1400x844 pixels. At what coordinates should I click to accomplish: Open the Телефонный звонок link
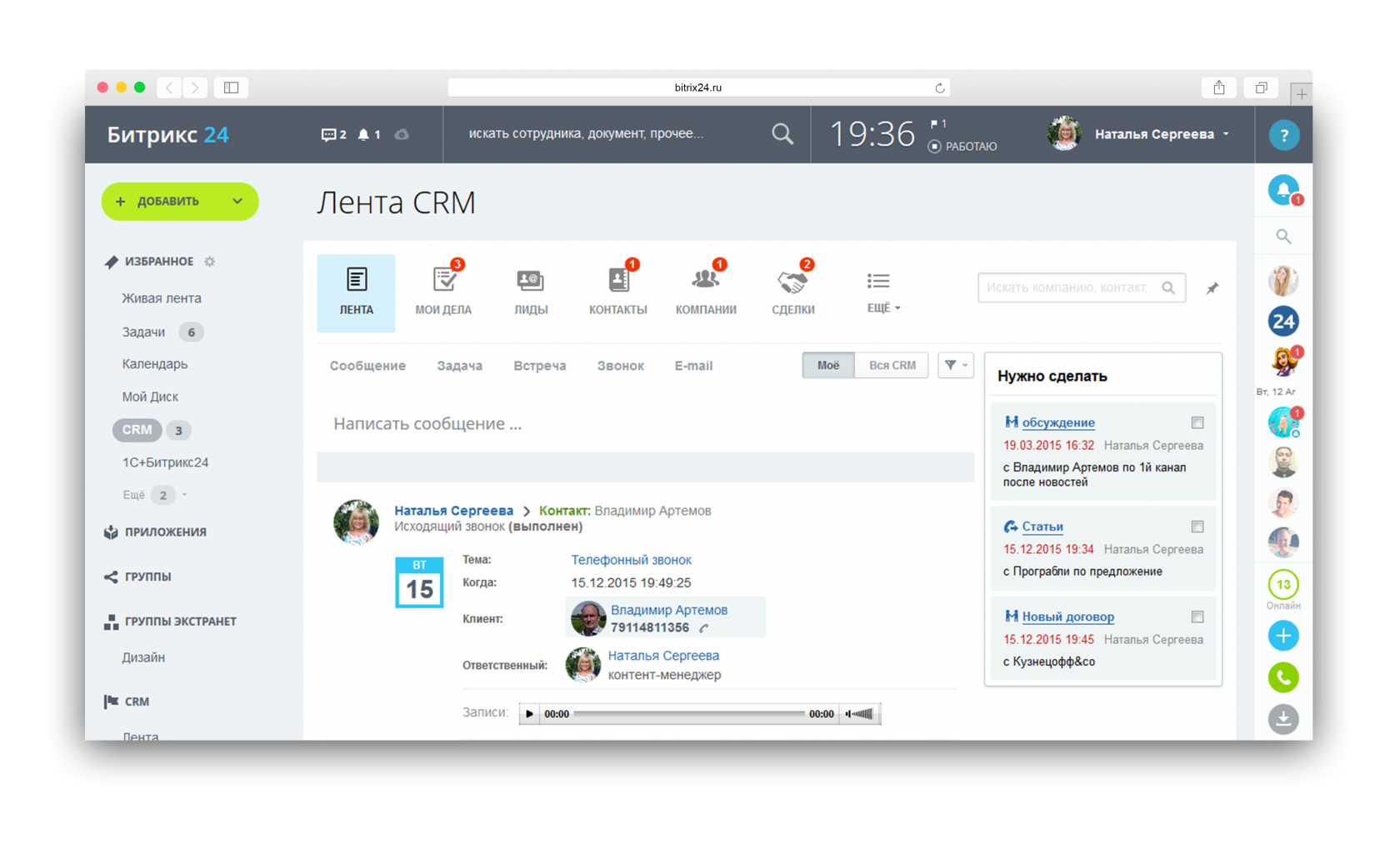631,560
